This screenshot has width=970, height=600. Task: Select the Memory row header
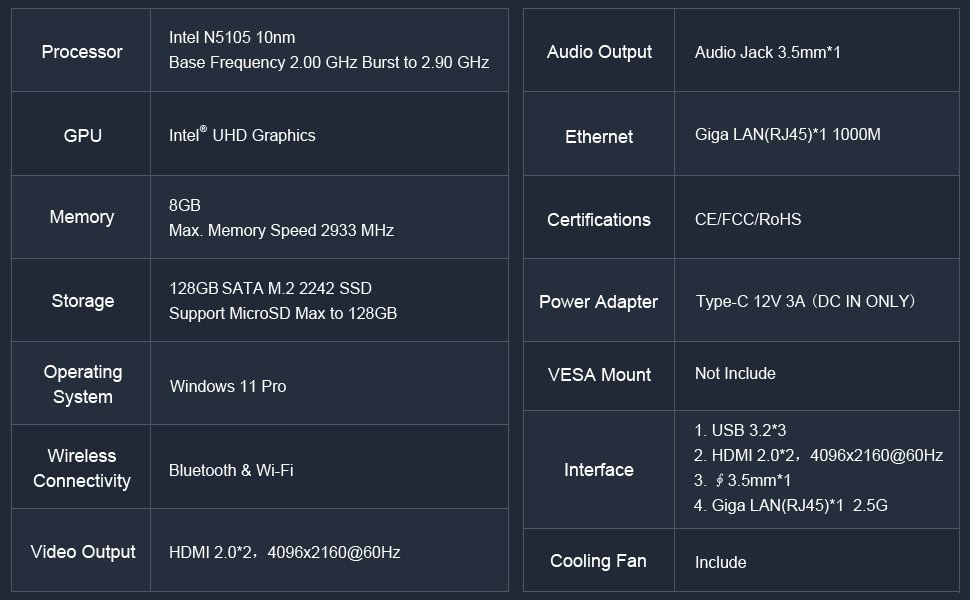click(x=82, y=217)
